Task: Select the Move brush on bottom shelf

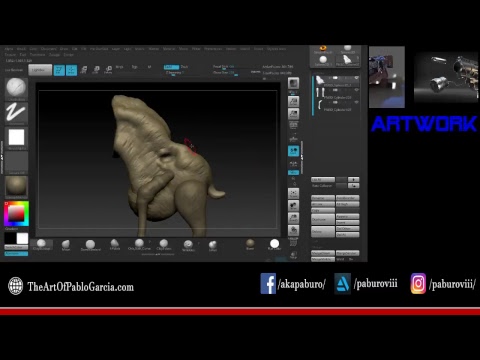Action: point(66,245)
